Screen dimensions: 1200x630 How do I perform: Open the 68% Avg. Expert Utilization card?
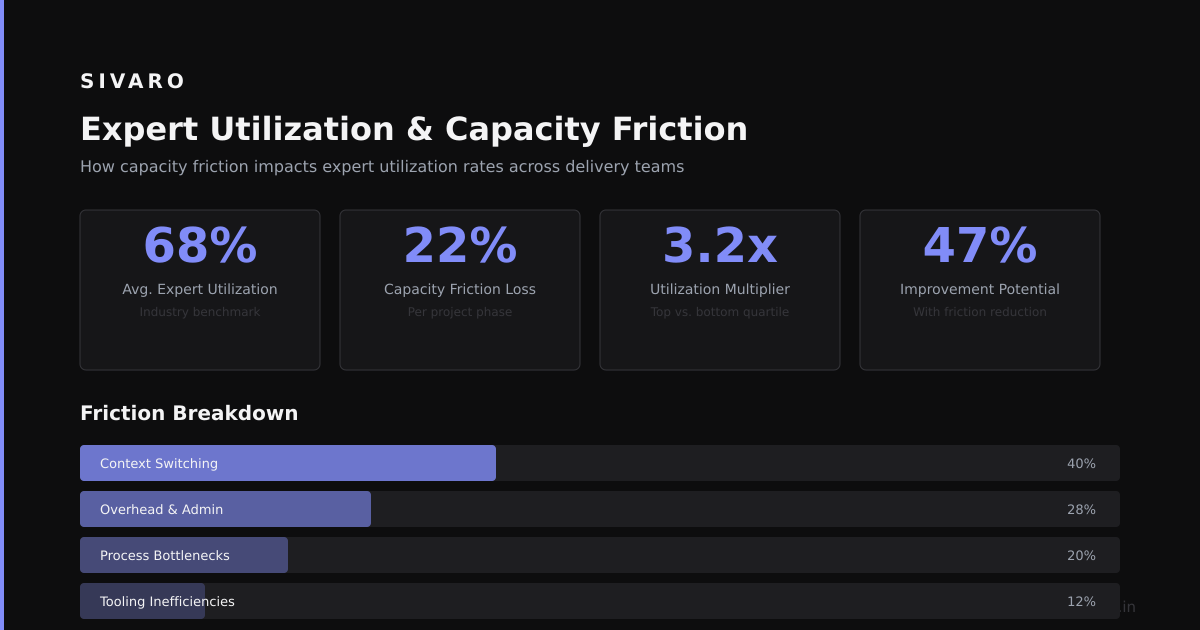(200, 290)
